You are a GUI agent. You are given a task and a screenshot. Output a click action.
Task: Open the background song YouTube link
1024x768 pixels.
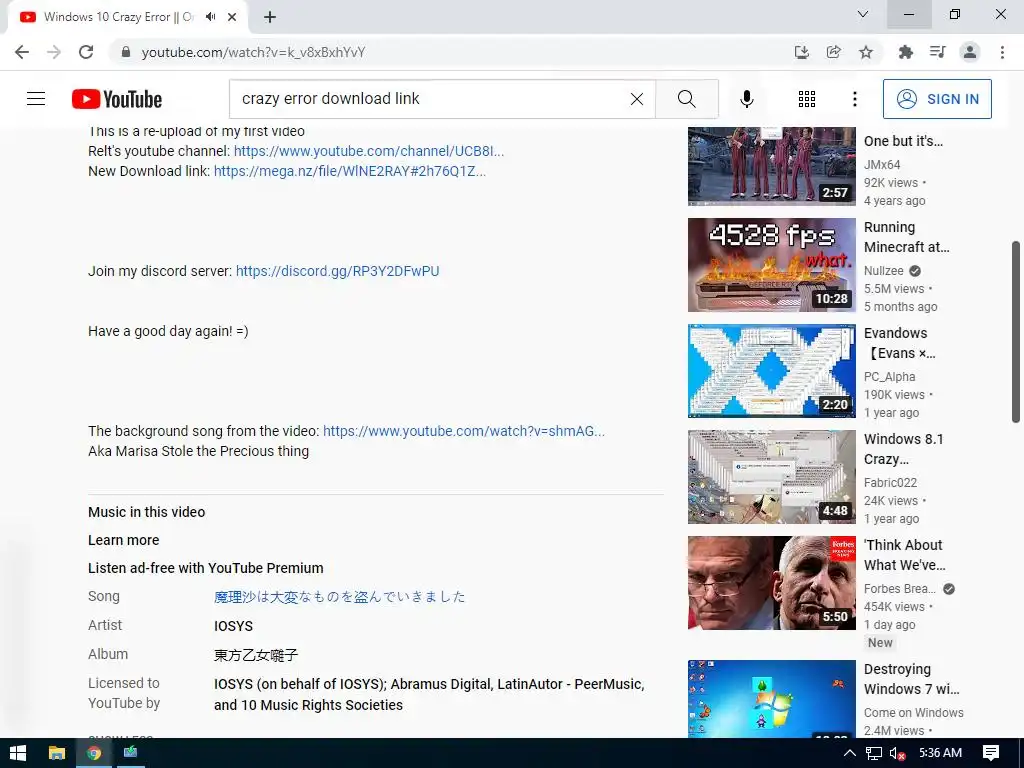tap(464, 431)
